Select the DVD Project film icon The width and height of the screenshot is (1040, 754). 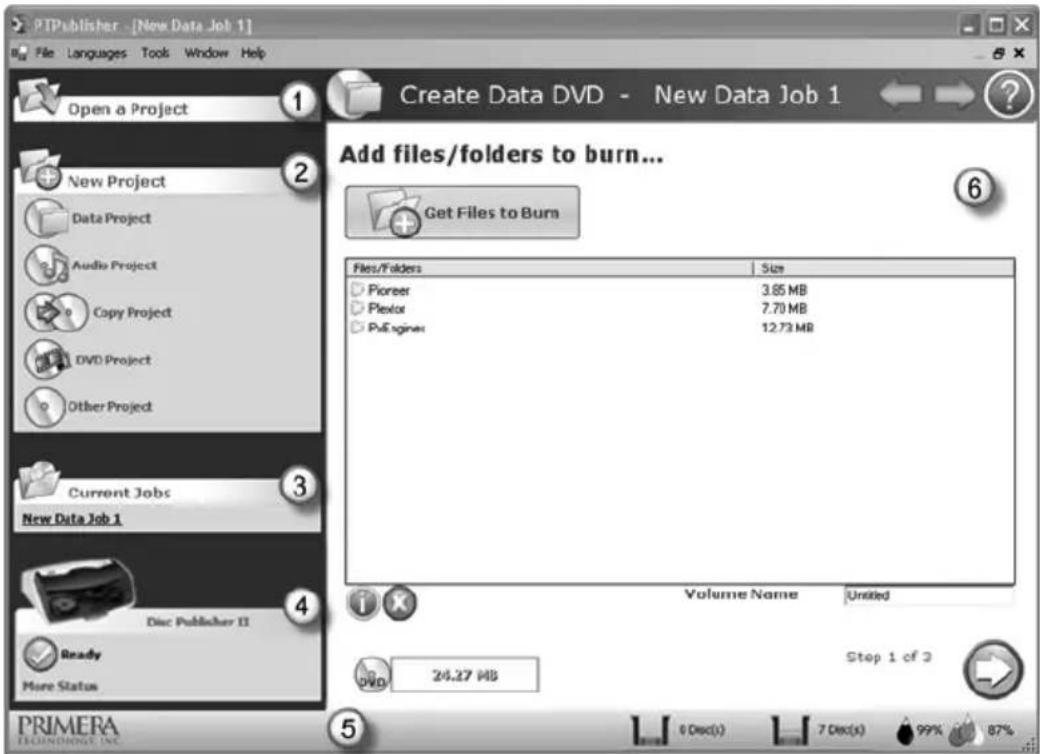(48, 359)
